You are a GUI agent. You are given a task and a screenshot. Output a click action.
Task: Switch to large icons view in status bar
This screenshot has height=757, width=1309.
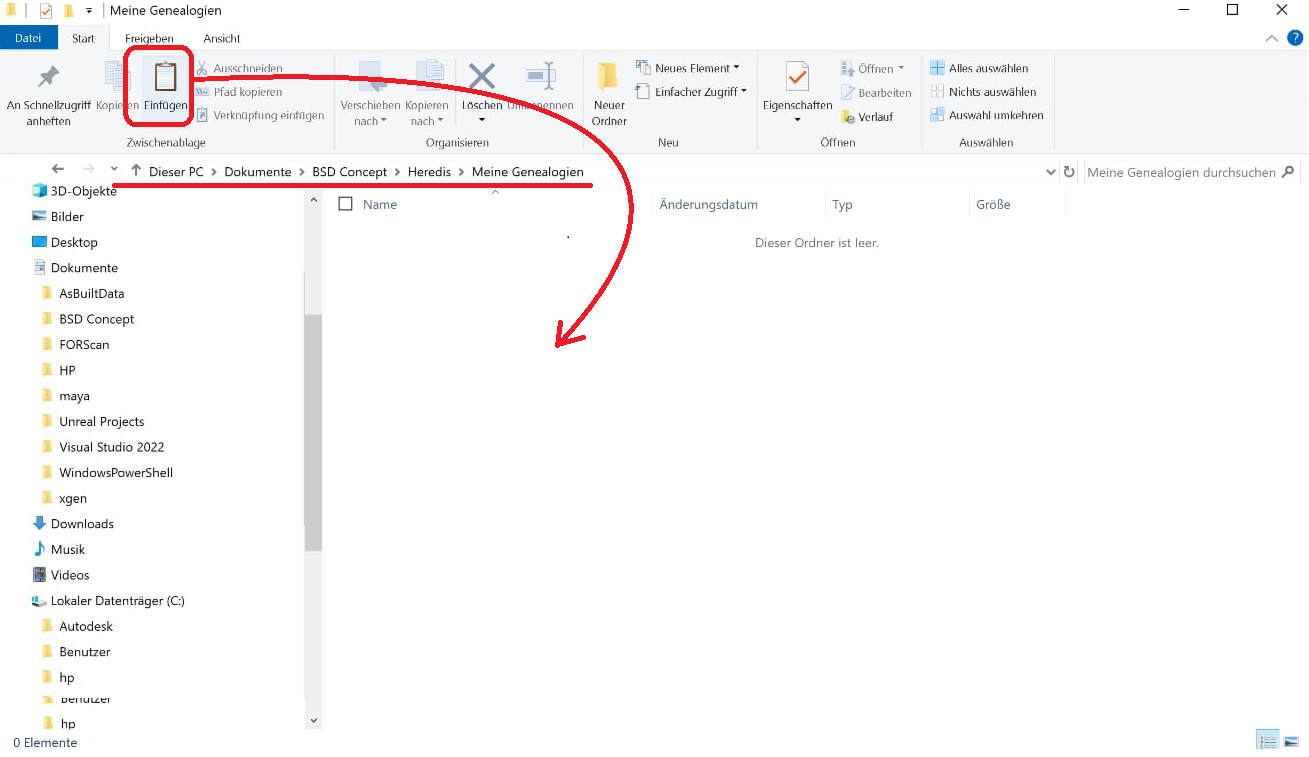tap(1291, 741)
